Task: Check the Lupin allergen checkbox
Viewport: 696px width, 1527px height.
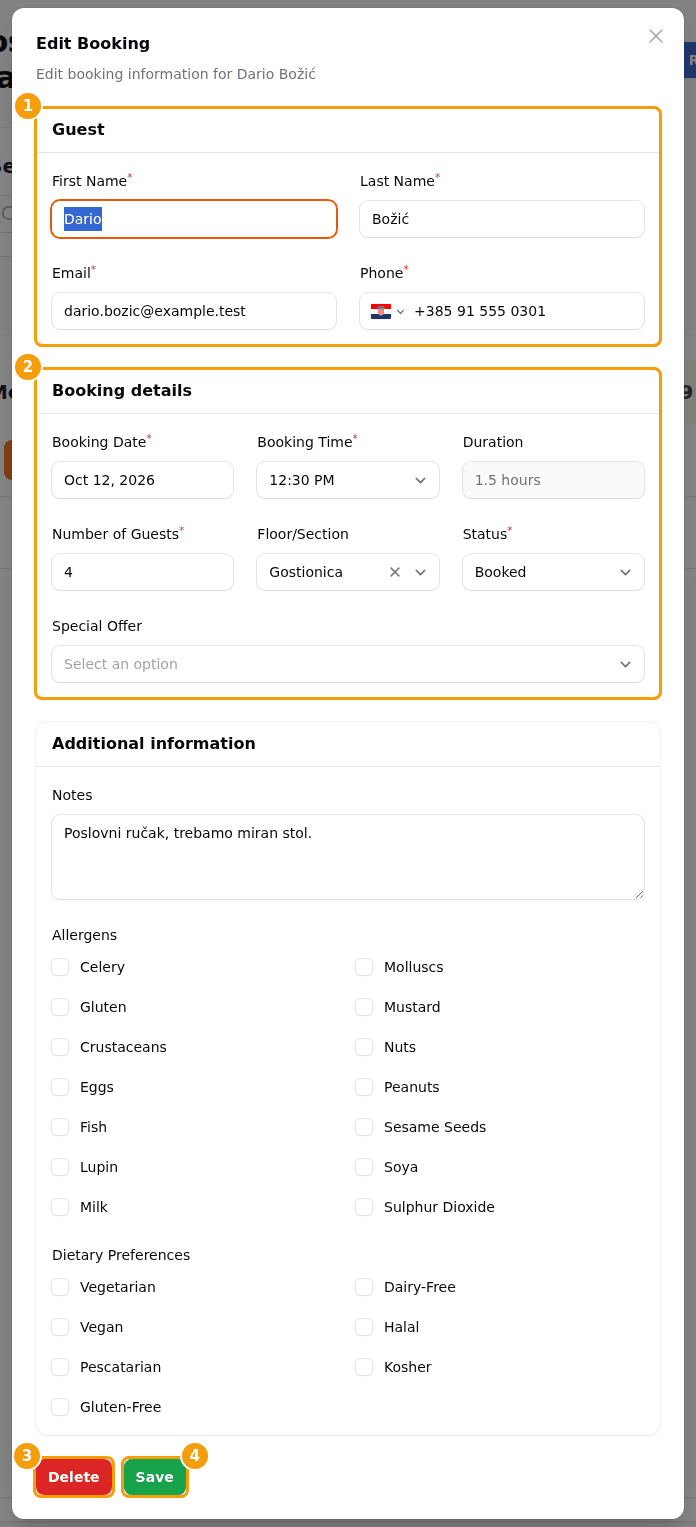Action: [60, 1167]
